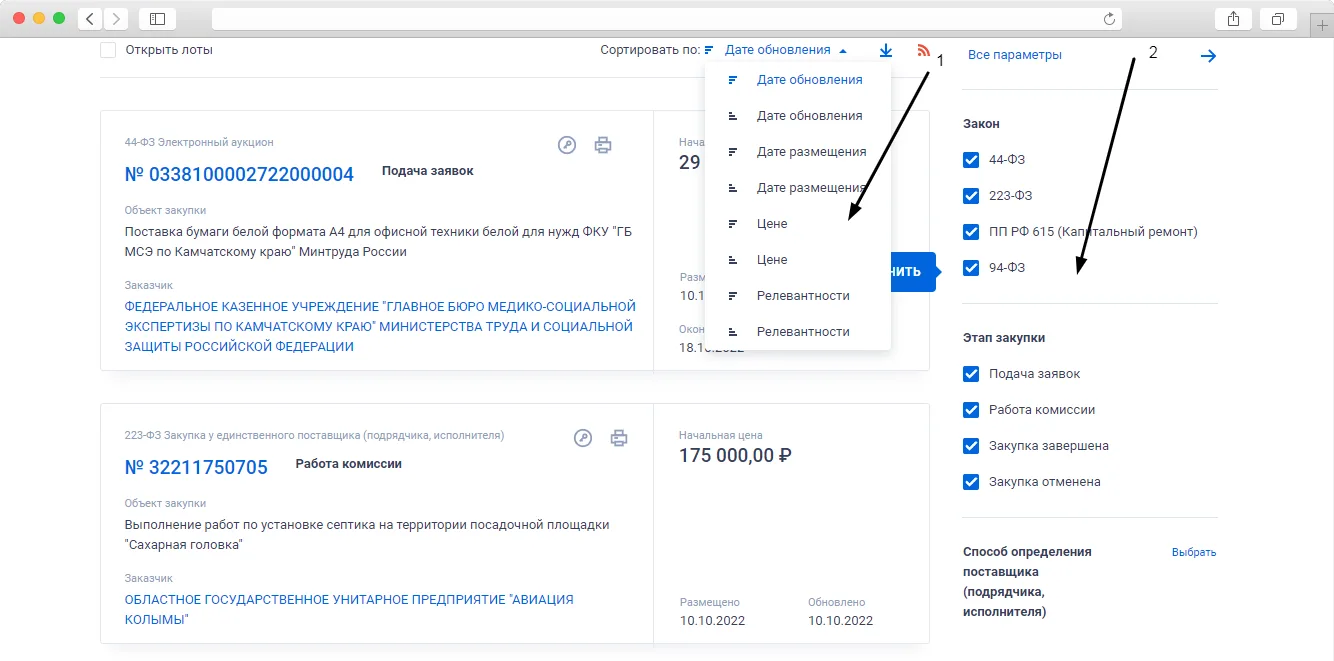
Task: Click the Safari forward navigation arrow
Action: (116, 19)
